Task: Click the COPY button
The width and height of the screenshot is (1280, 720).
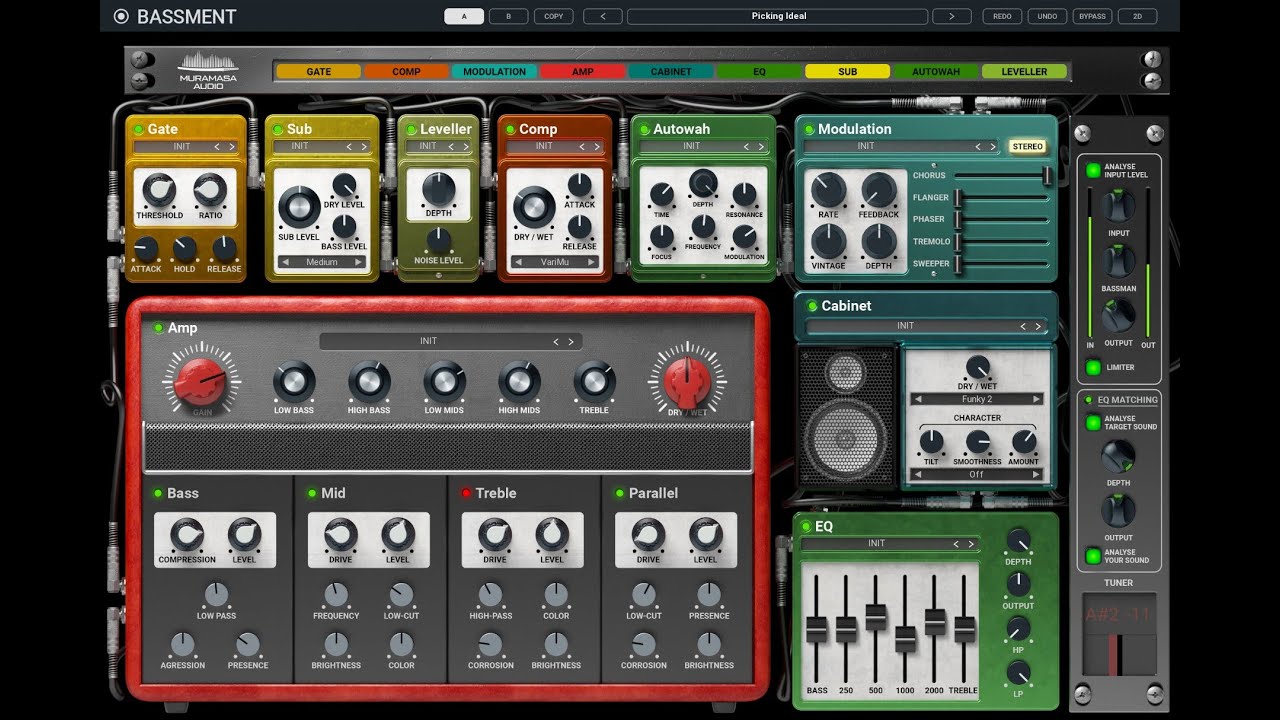Action: click(553, 16)
